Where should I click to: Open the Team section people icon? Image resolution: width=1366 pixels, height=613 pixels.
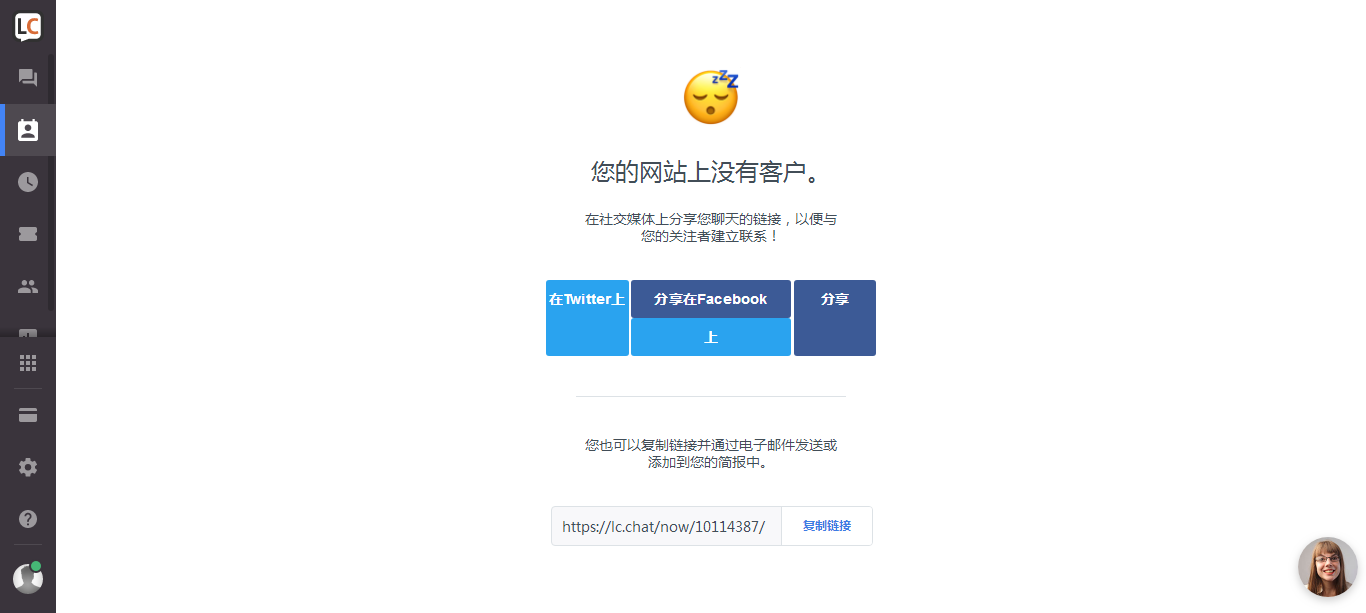(x=28, y=286)
